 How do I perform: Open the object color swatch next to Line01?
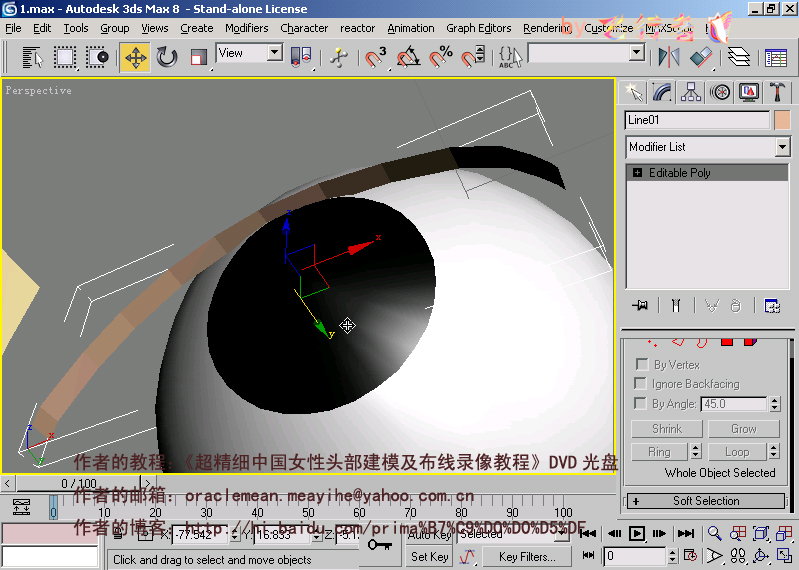[782, 120]
